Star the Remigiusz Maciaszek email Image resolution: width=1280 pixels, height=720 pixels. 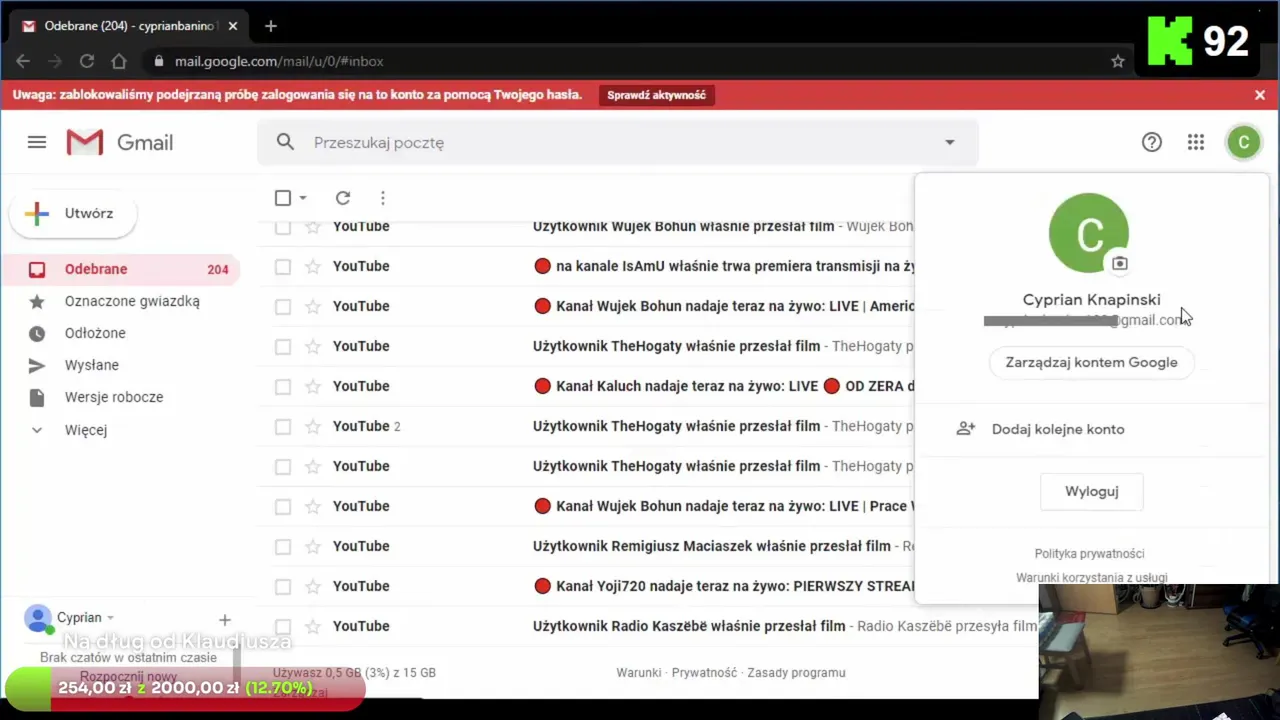click(313, 546)
